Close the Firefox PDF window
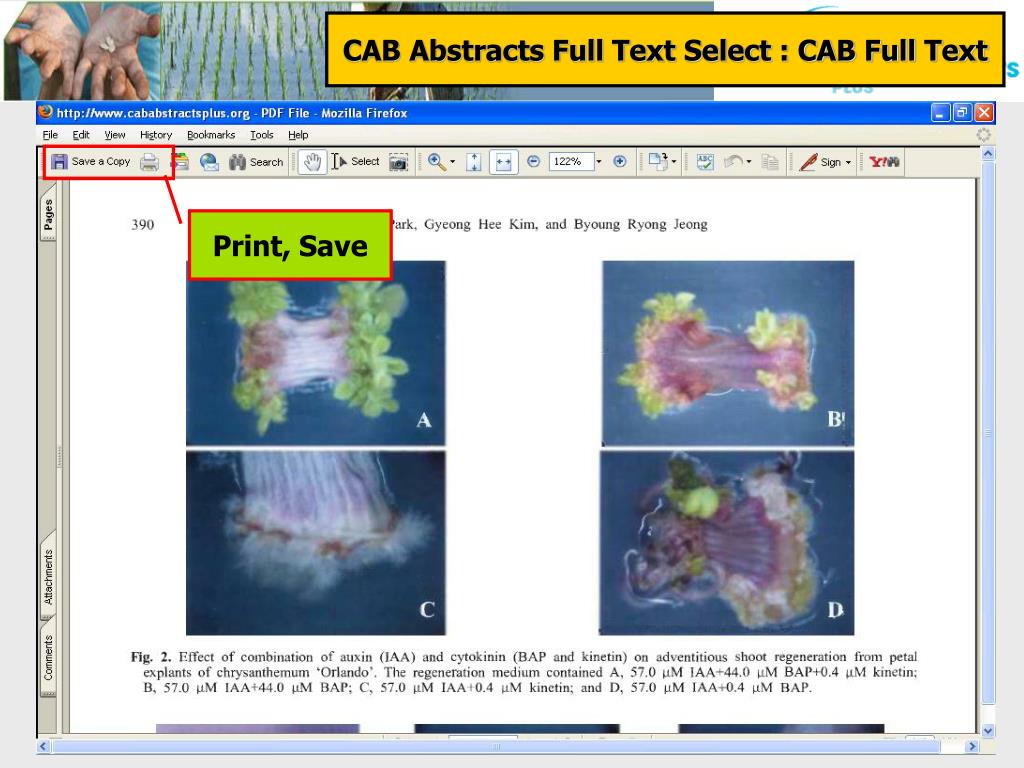Screen dimensions: 1024x768 coord(984,113)
